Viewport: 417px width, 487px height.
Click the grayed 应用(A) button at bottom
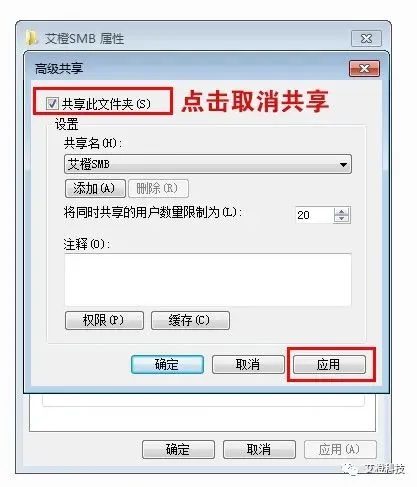pyautogui.click(x=340, y=449)
